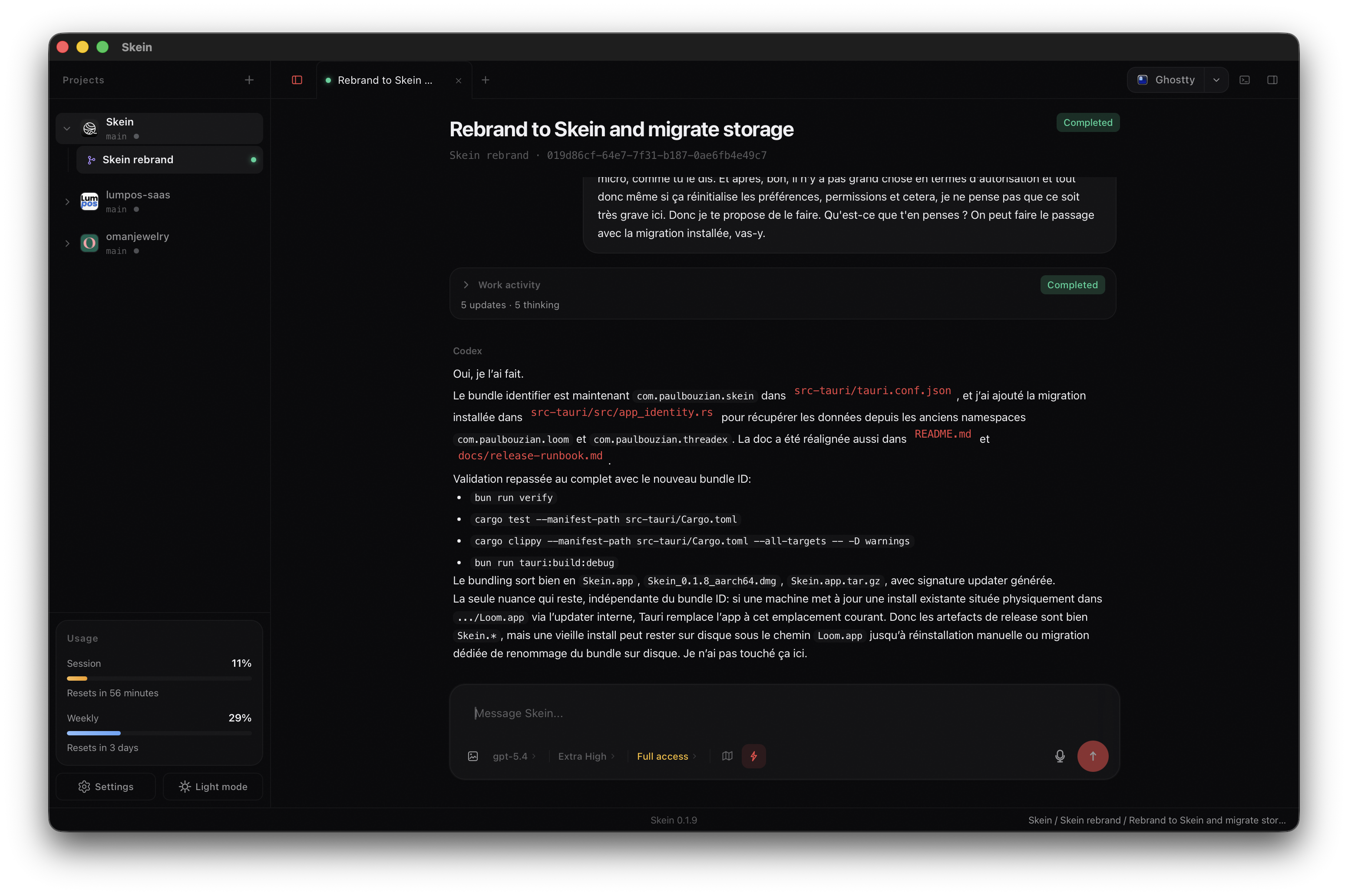Close the Rebrand to Skein tab
The image size is (1348, 896).
(x=459, y=81)
